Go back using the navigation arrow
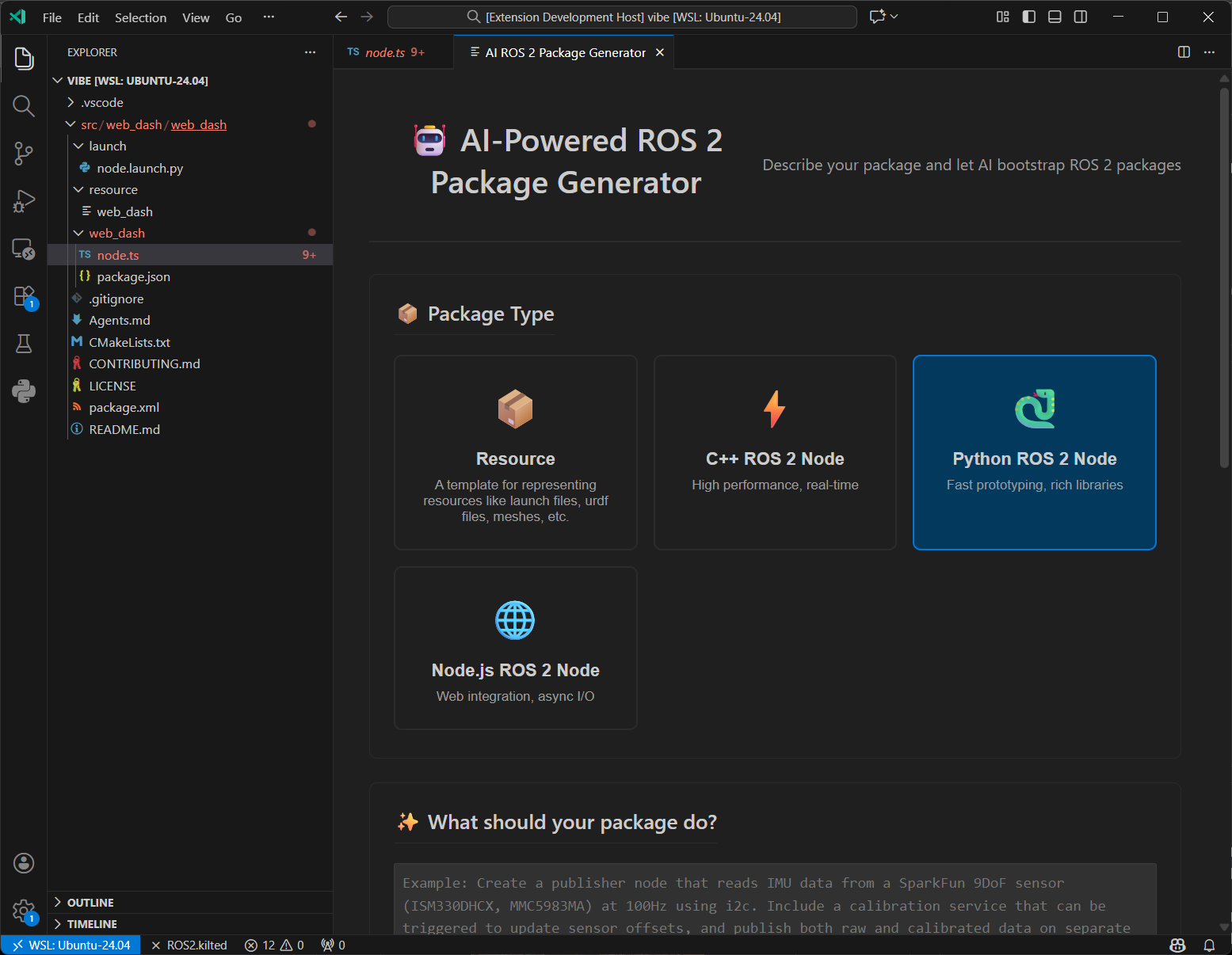This screenshot has width=1232, height=955. point(341,17)
